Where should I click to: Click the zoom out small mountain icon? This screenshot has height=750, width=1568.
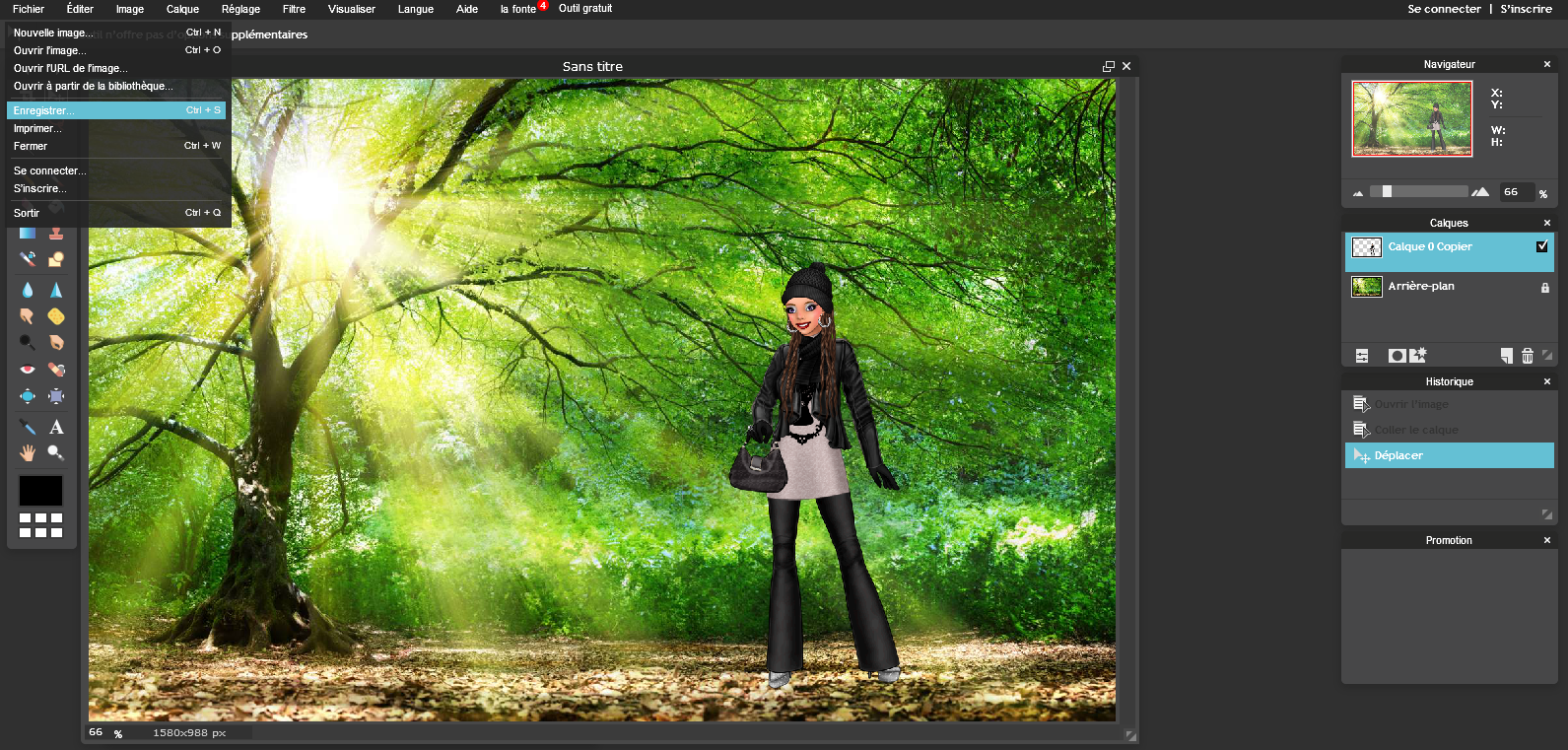pyautogui.click(x=1358, y=193)
